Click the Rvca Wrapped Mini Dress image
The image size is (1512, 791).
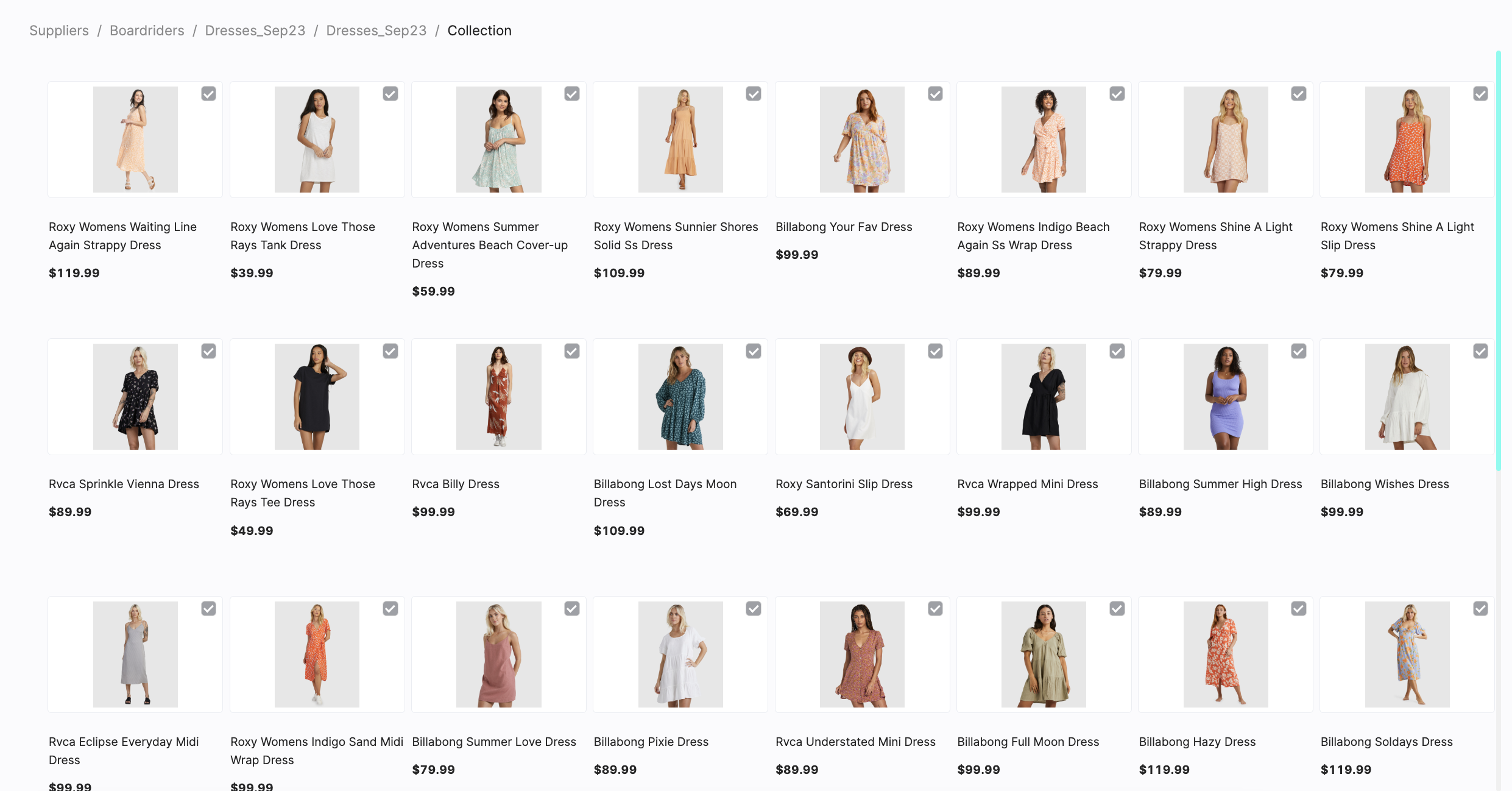point(1044,397)
